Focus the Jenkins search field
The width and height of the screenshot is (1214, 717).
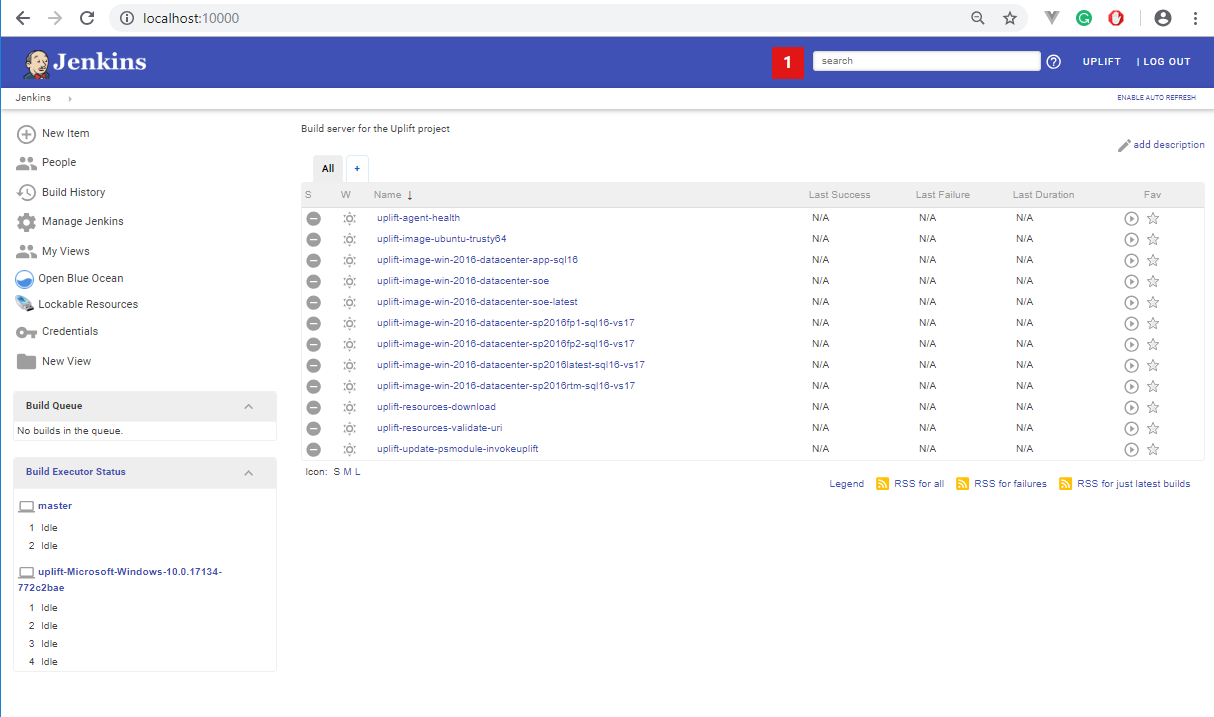(927, 61)
